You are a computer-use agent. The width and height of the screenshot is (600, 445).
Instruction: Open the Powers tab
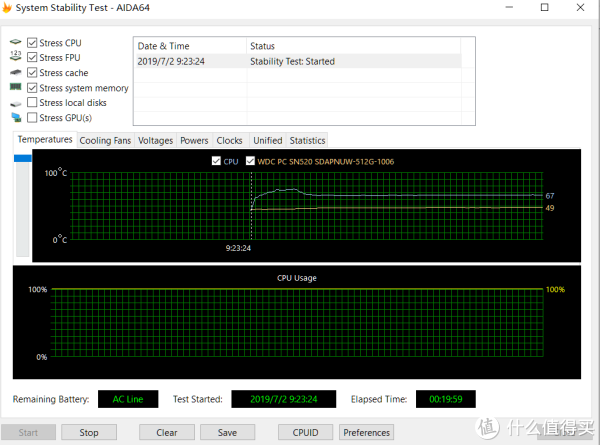194,140
